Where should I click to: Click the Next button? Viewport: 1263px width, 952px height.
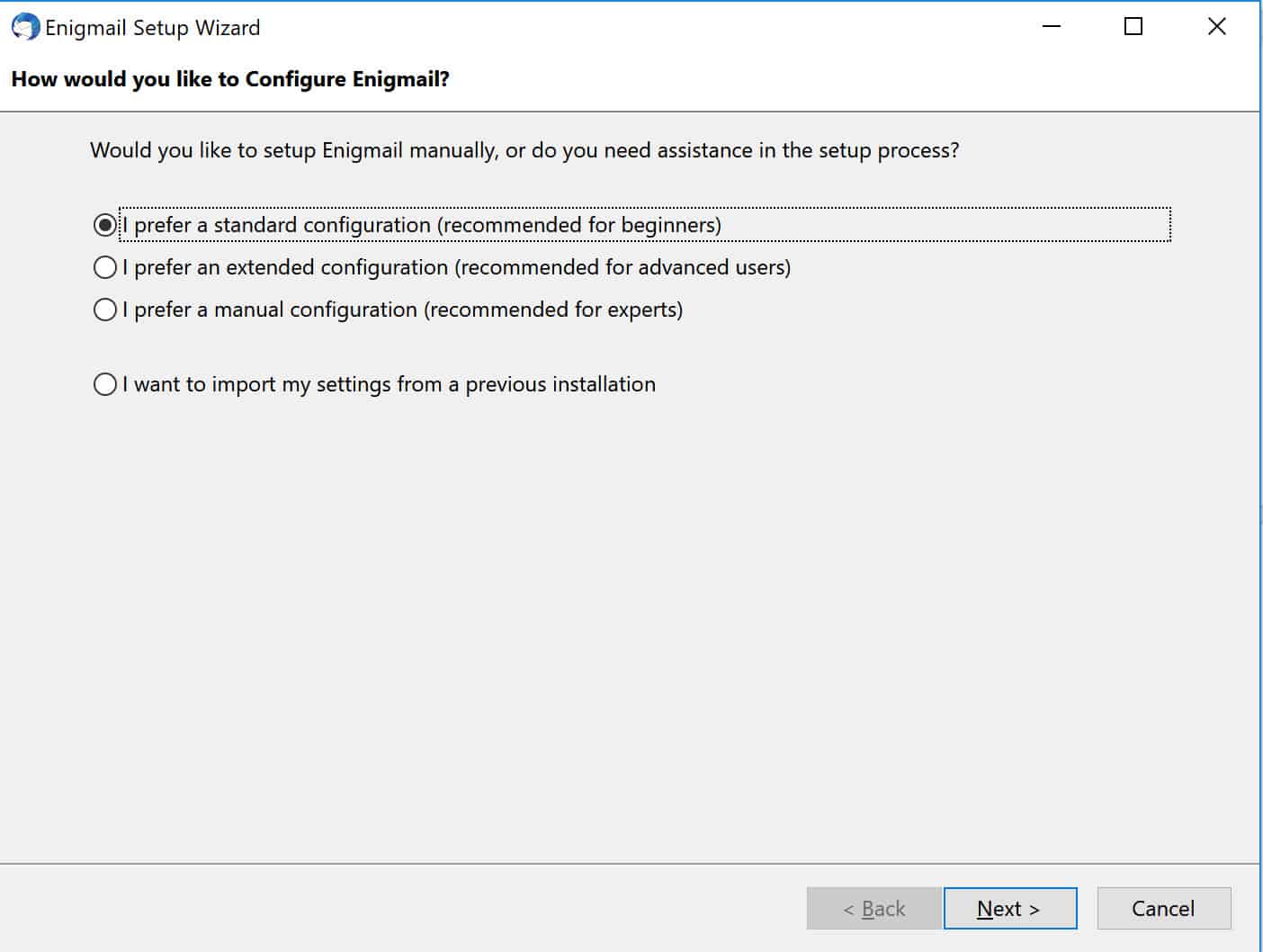(1010, 908)
